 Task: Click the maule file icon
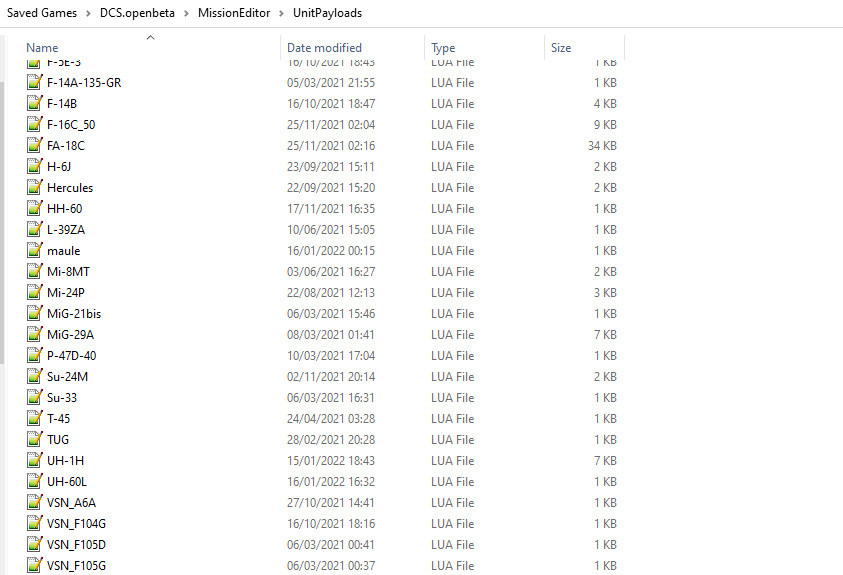tap(34, 250)
